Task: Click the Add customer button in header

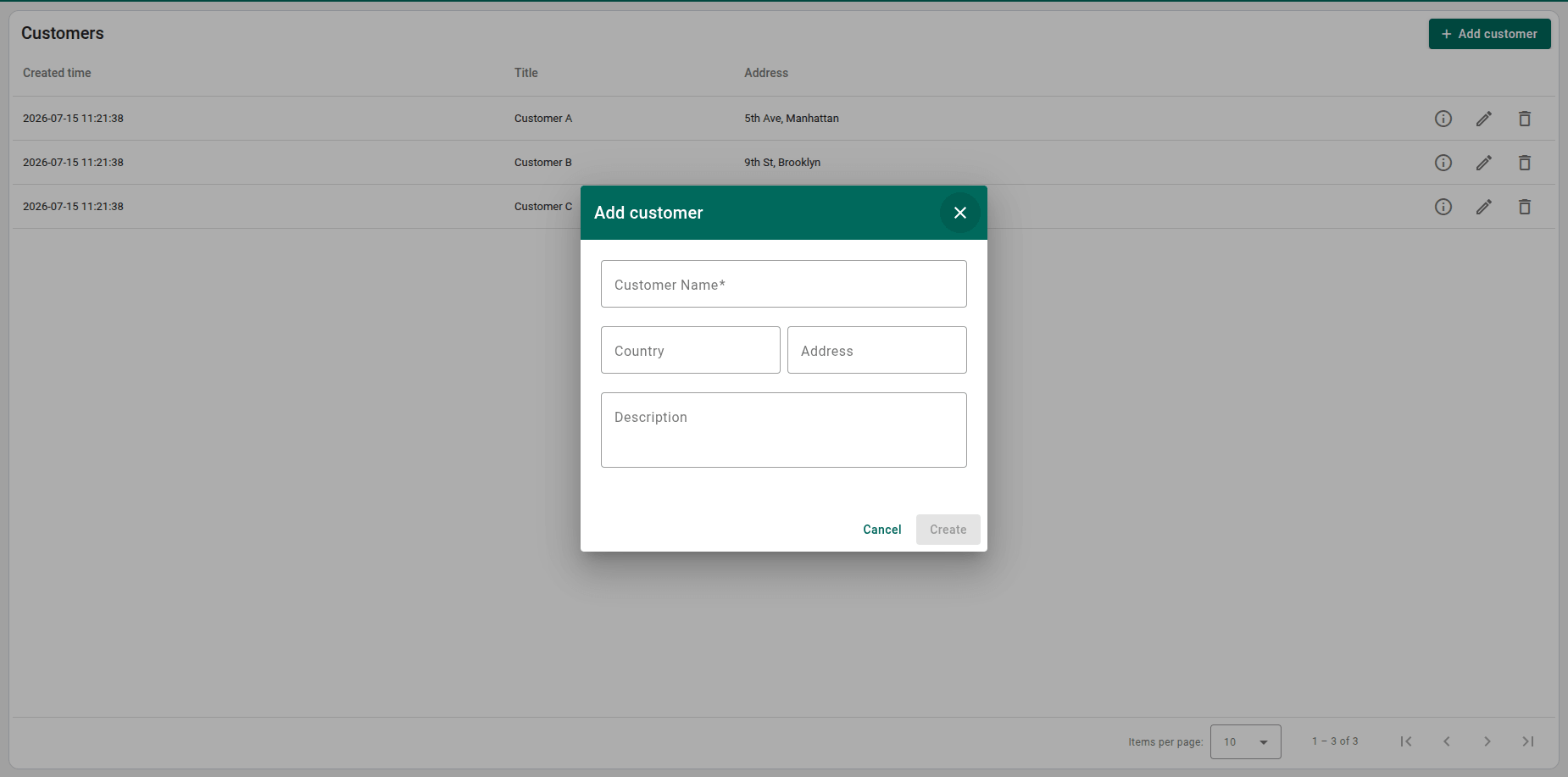Action: [x=1490, y=34]
